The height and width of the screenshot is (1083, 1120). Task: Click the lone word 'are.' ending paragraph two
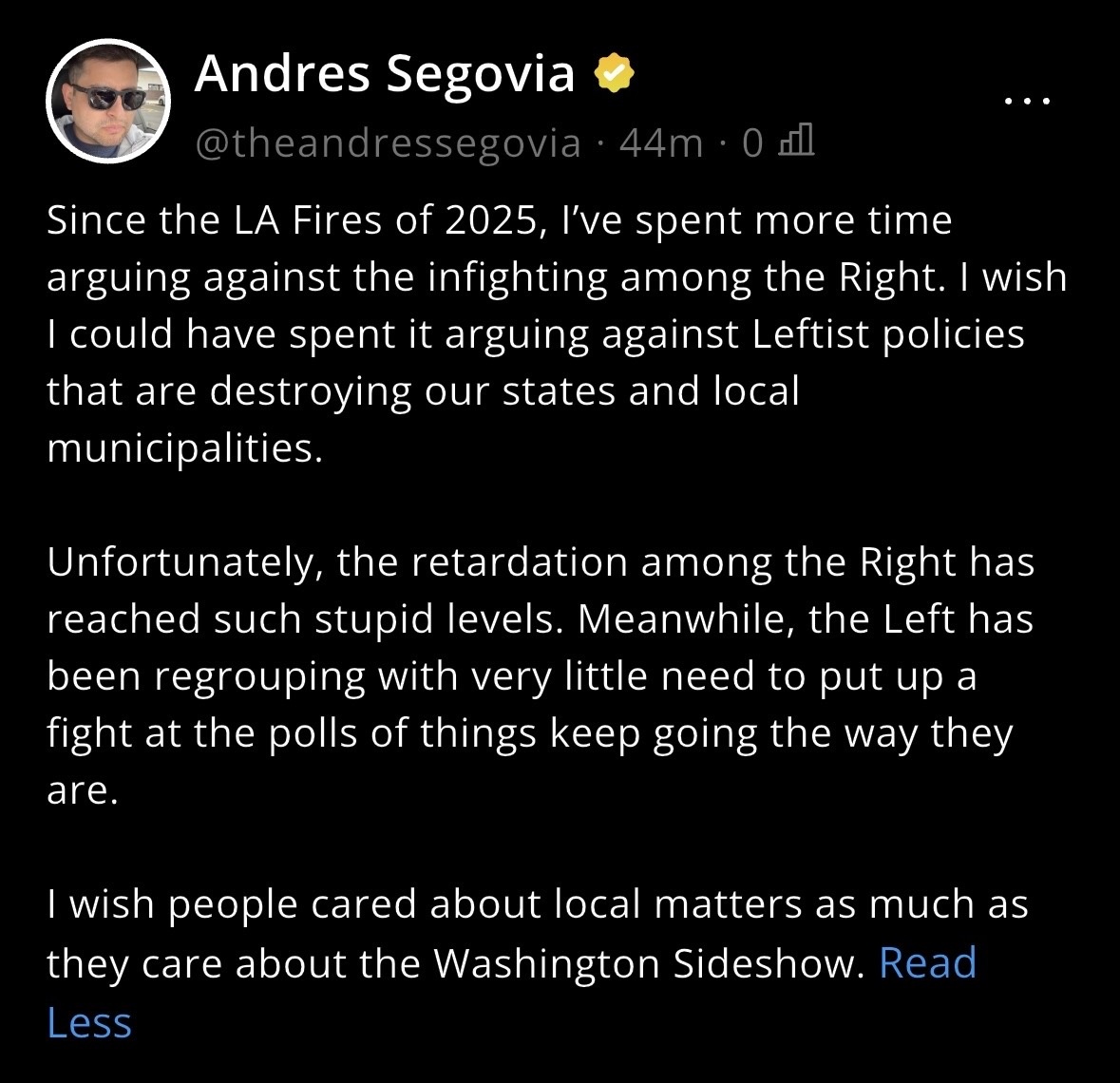[x=83, y=790]
